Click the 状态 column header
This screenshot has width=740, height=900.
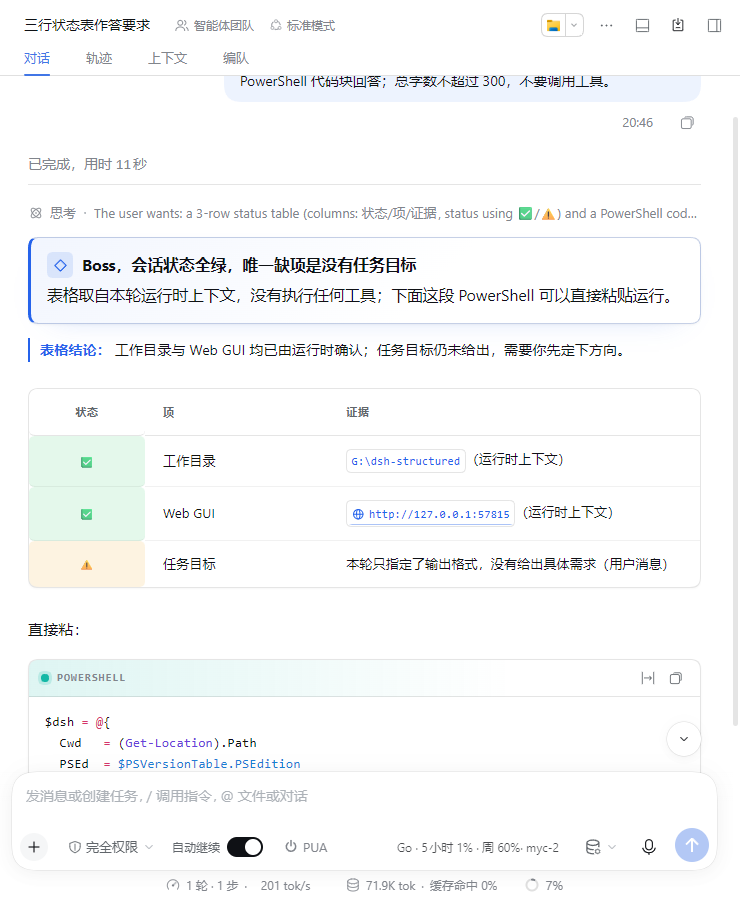point(87,412)
